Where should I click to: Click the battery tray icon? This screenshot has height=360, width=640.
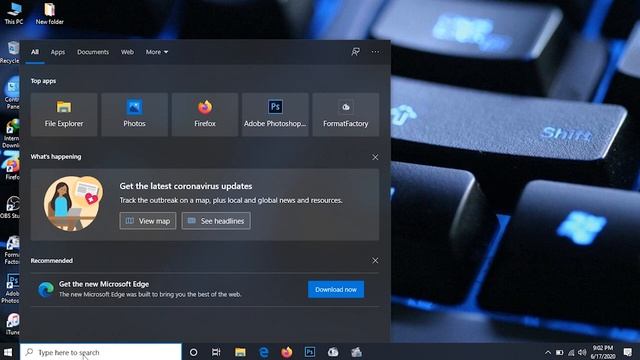560,353
